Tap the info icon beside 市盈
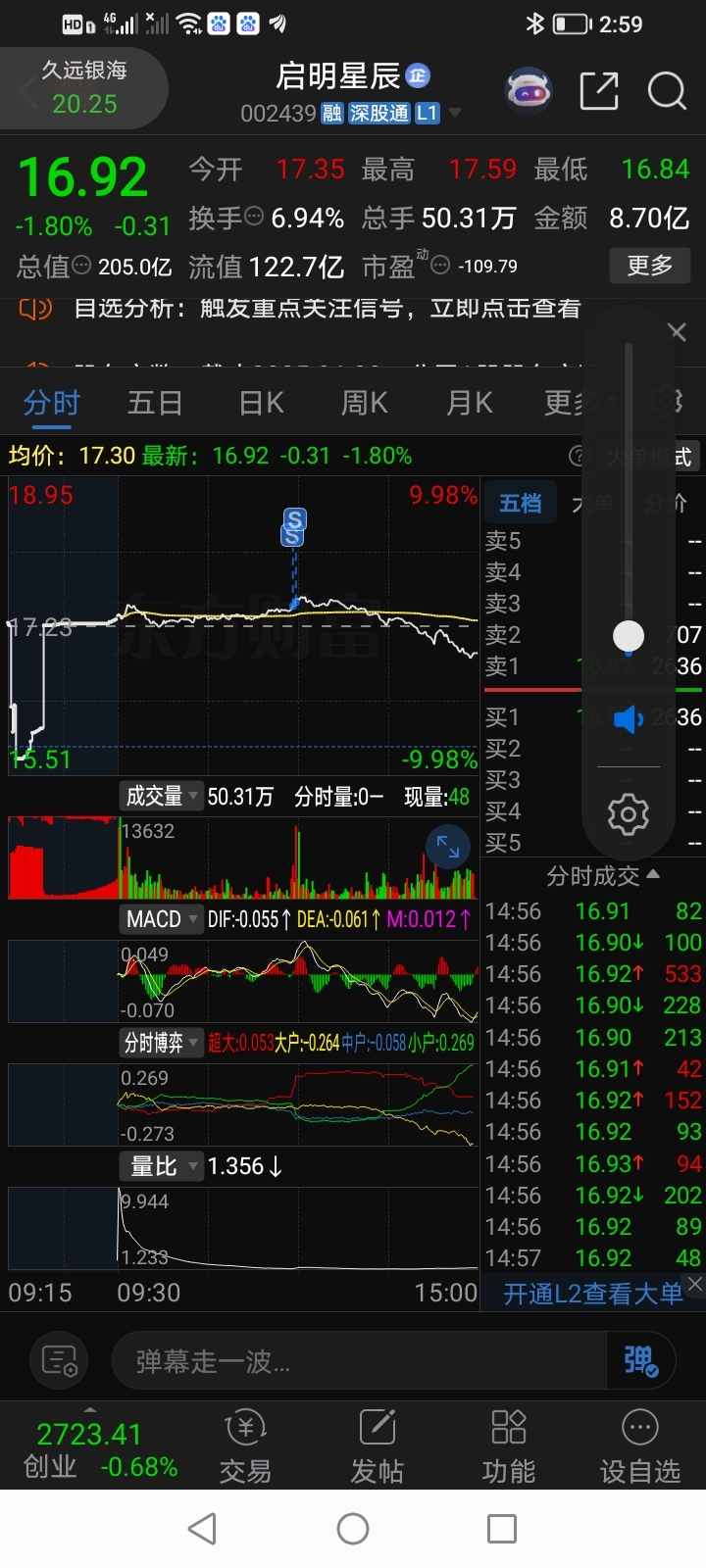 [441, 265]
